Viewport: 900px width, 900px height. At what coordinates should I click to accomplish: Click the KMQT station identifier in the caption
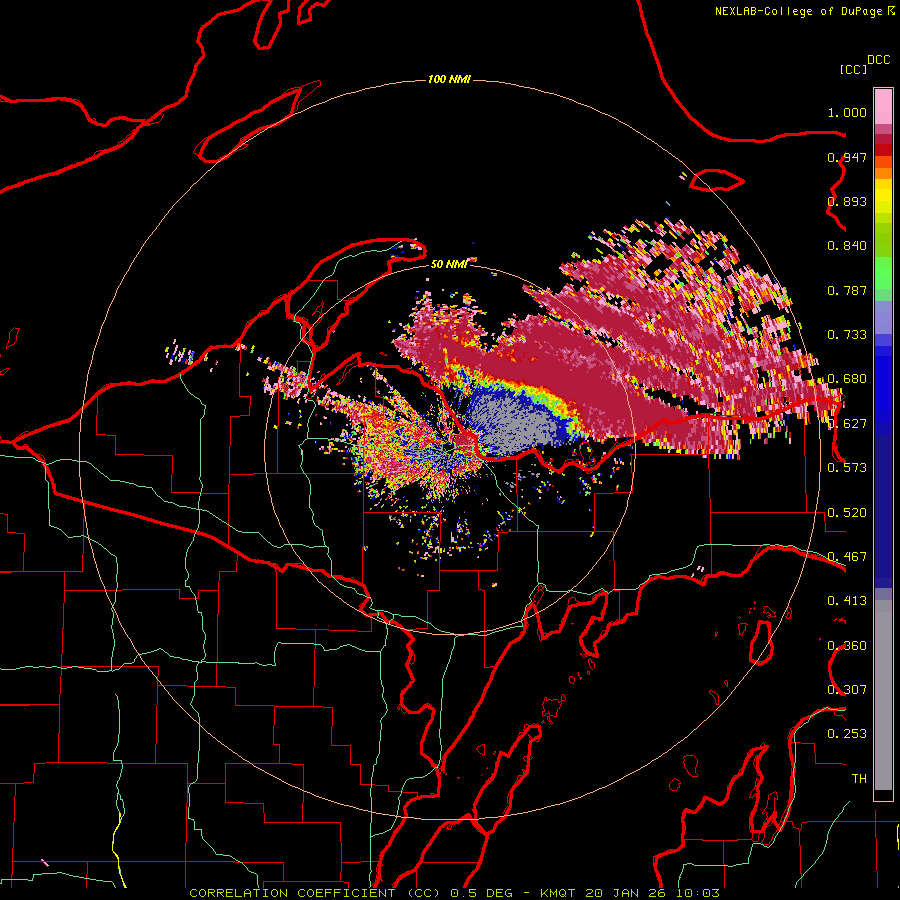pos(557,893)
